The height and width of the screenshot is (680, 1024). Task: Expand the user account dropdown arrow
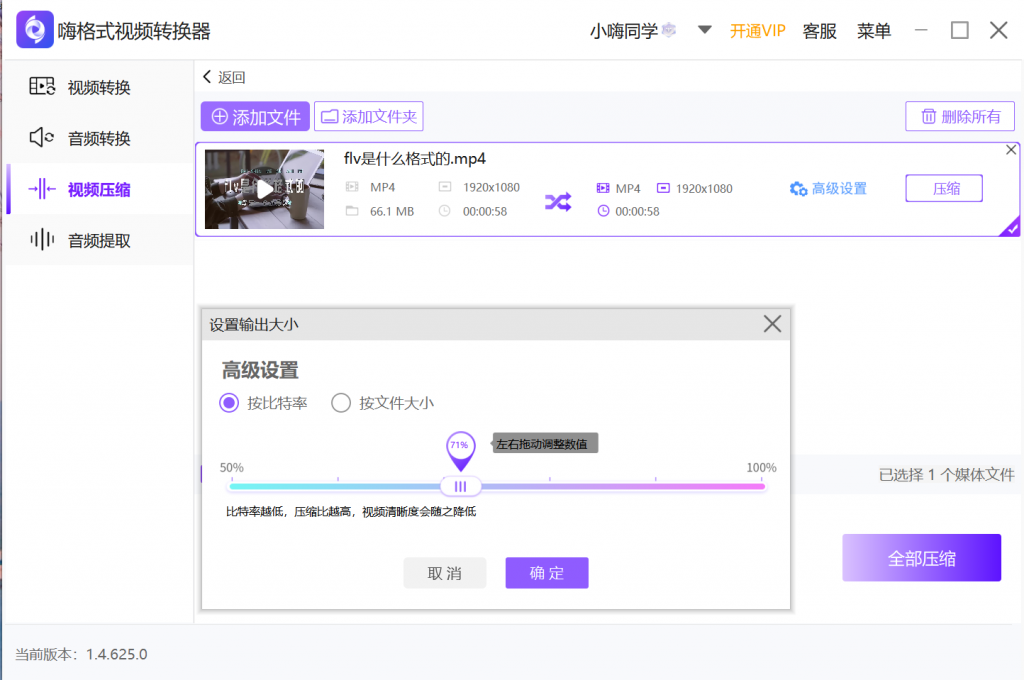pyautogui.click(x=704, y=30)
